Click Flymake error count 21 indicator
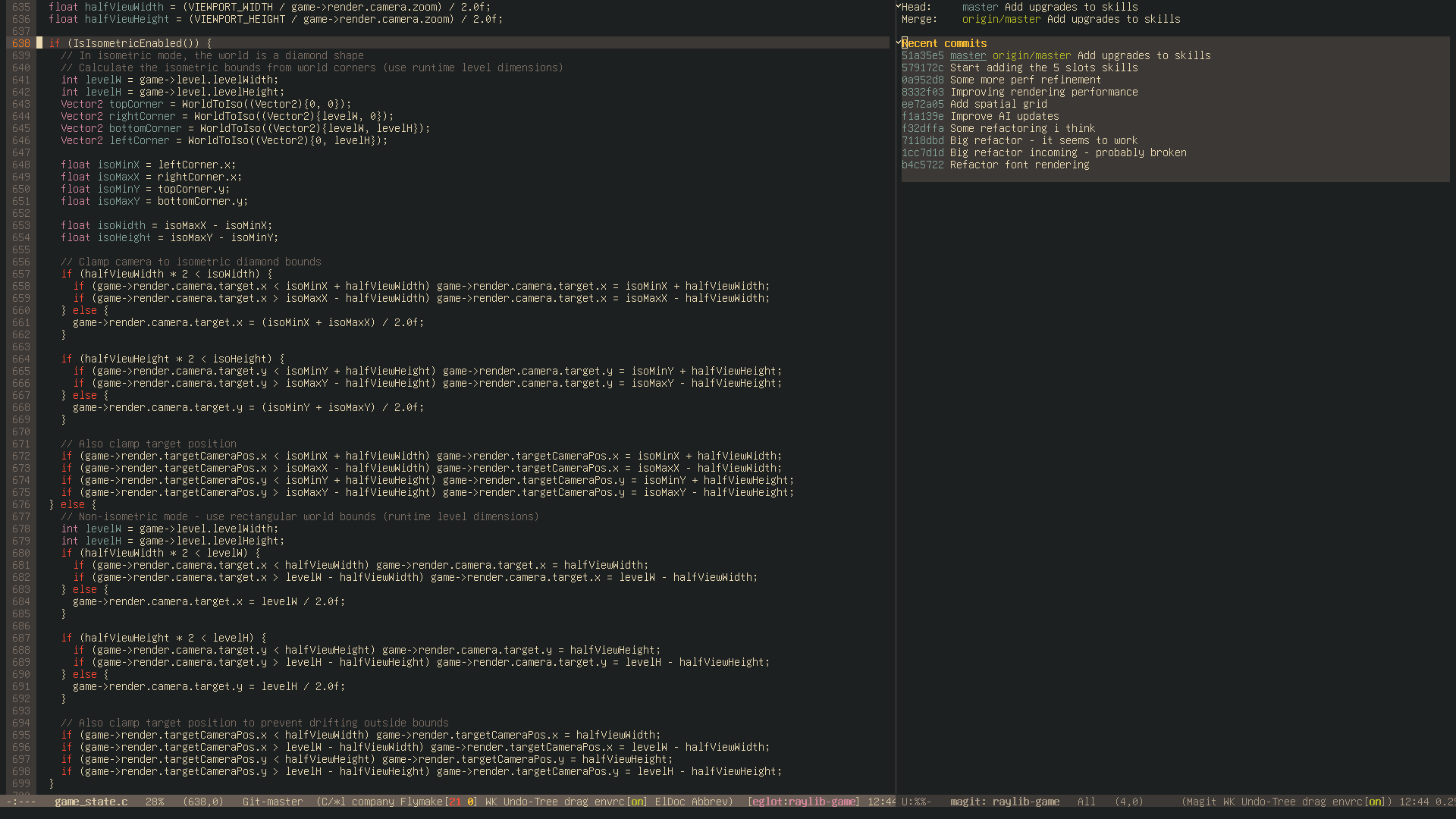Image resolution: width=1456 pixels, height=819 pixels. point(455,802)
